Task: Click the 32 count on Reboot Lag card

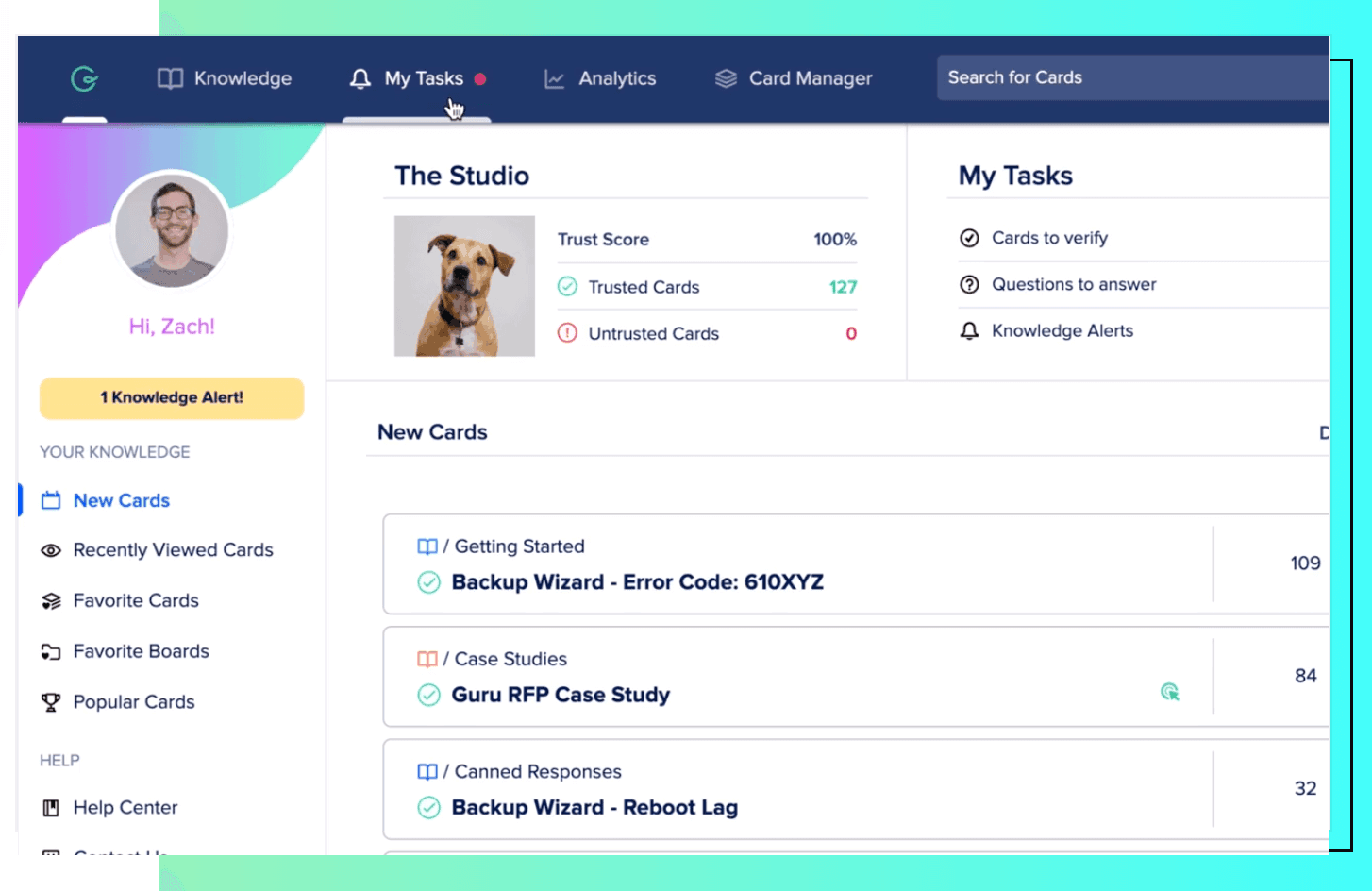Action: 1306,788
